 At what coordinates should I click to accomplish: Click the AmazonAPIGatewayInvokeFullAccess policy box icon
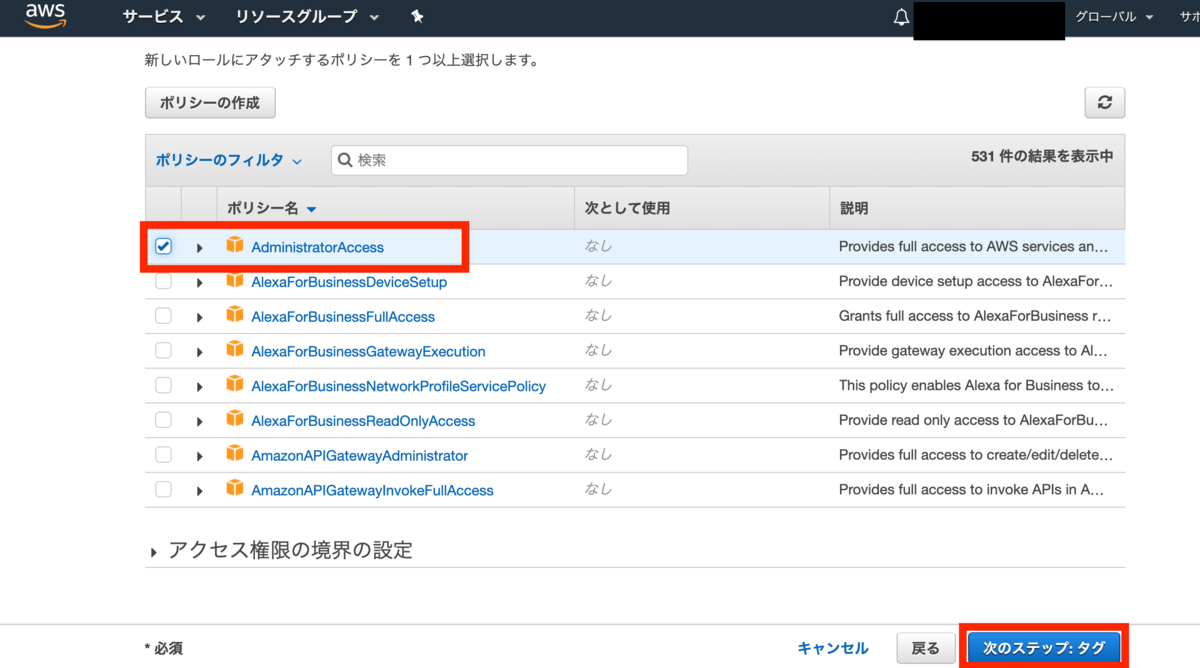[x=235, y=489]
